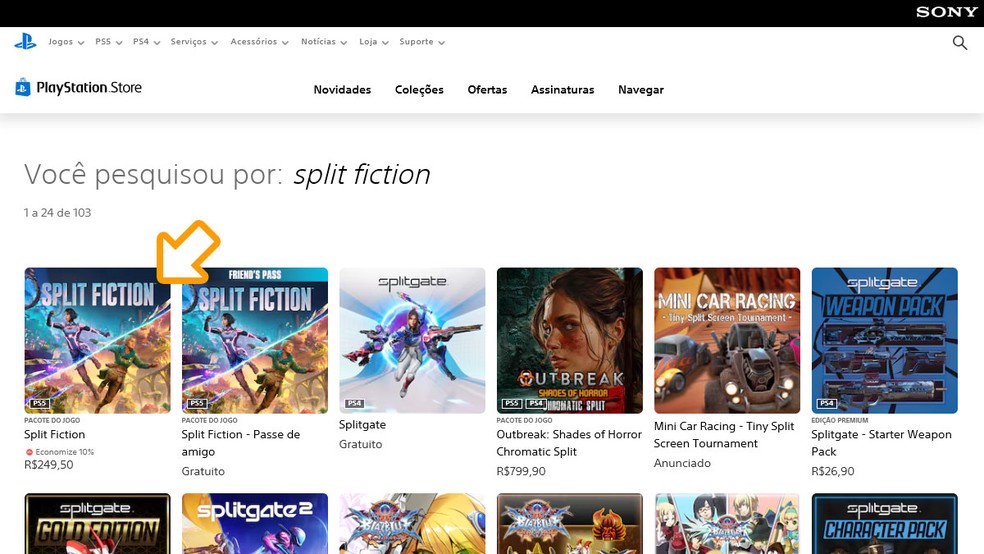Open the Mini Car Racing cover
Image resolution: width=984 pixels, height=554 pixels.
pos(727,341)
